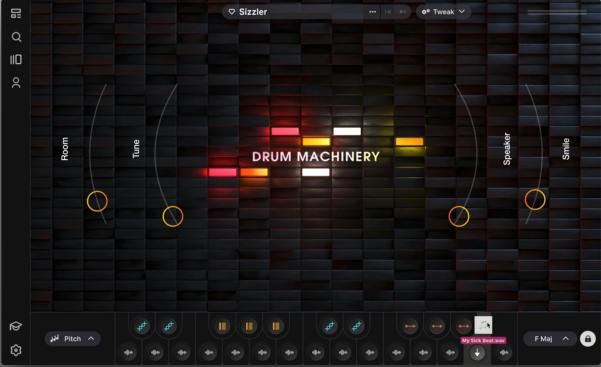Viewport: 601px width, 367px height.
Task: Click the first red double-arrow pad
Action: [410, 326]
